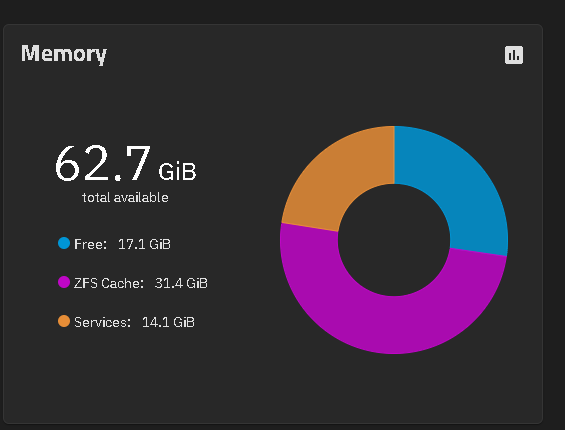
Task: Click the 31.4 GiB cache value
Action: click(x=181, y=283)
